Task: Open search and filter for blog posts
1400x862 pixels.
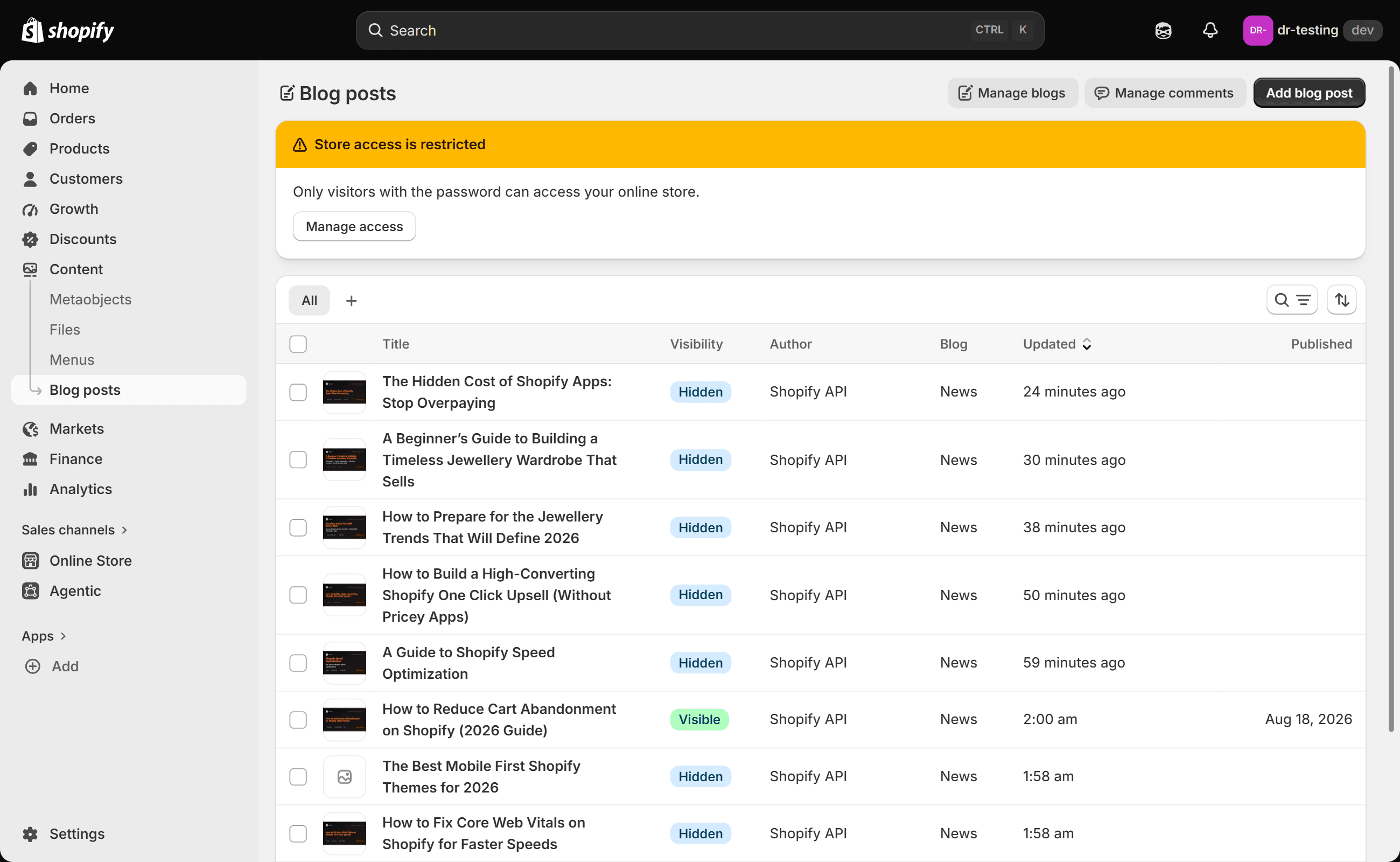Action: (x=1292, y=300)
